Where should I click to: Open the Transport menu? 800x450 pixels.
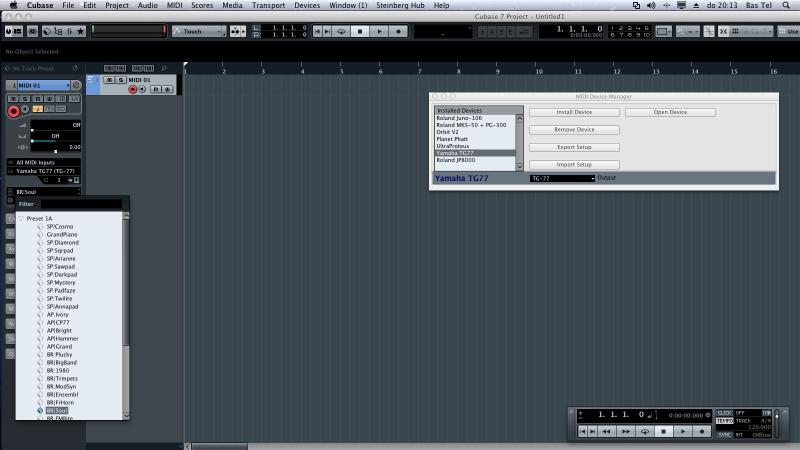tap(268, 5)
